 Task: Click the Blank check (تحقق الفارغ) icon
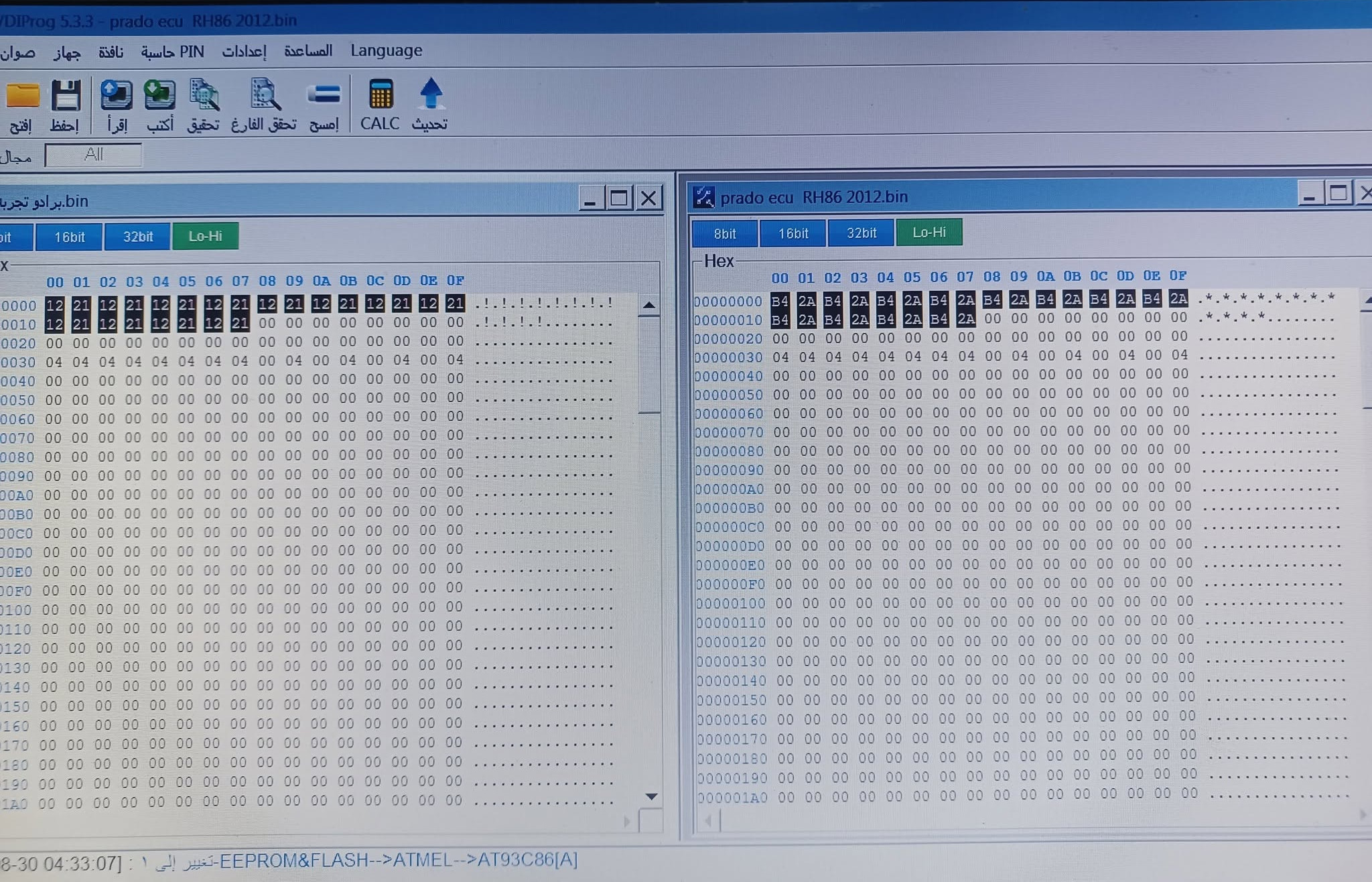click(265, 94)
